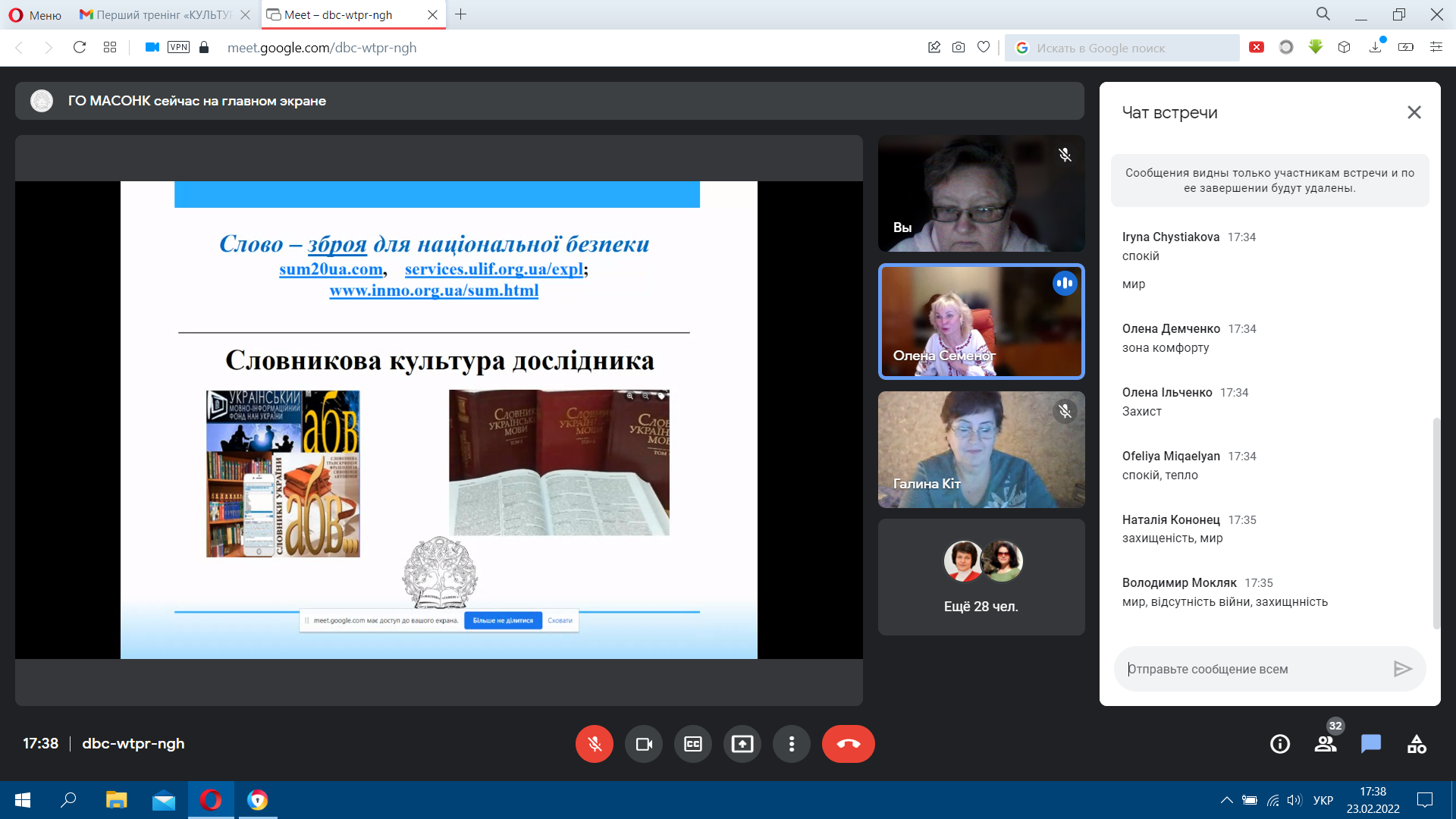
Task: Toggle the camera button off
Action: coord(644,744)
